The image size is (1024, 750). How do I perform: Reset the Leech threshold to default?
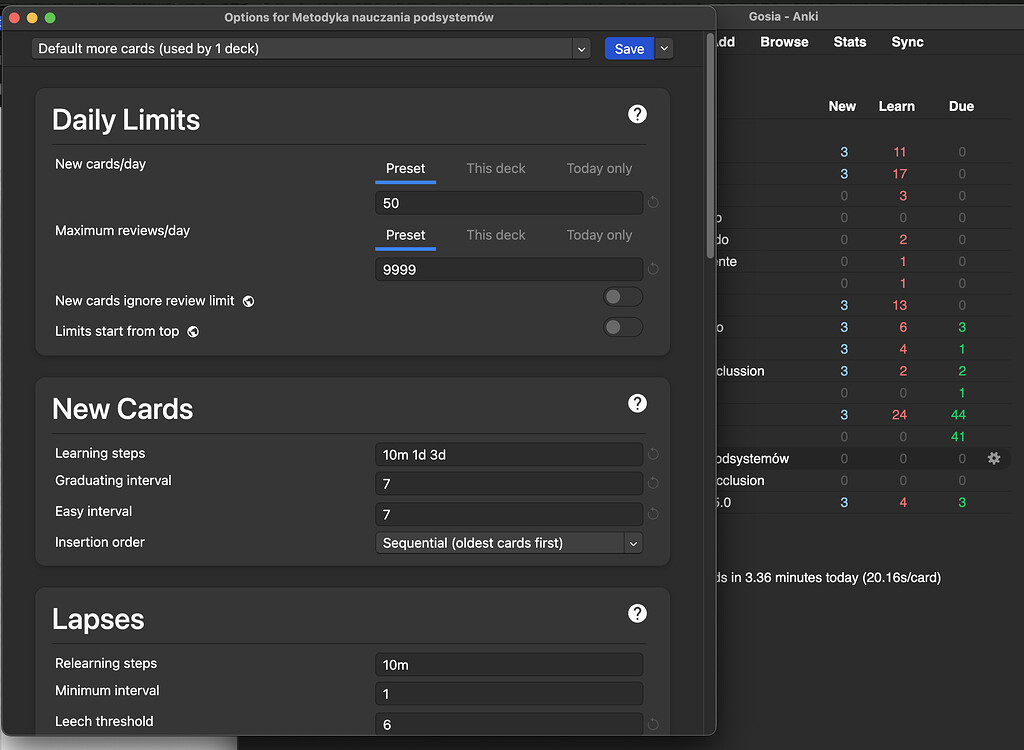coord(653,724)
